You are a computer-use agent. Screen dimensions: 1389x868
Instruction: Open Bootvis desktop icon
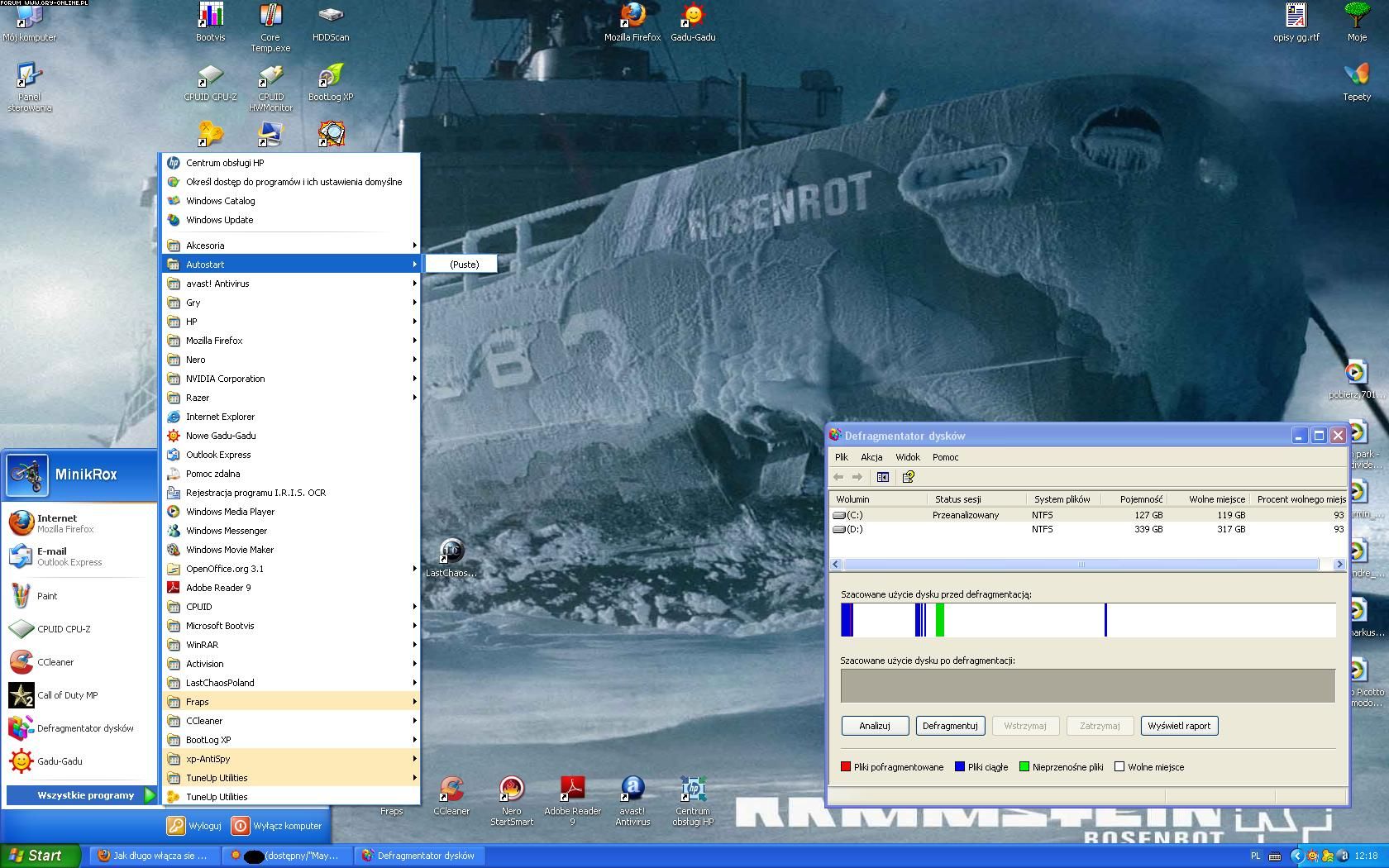[211, 21]
